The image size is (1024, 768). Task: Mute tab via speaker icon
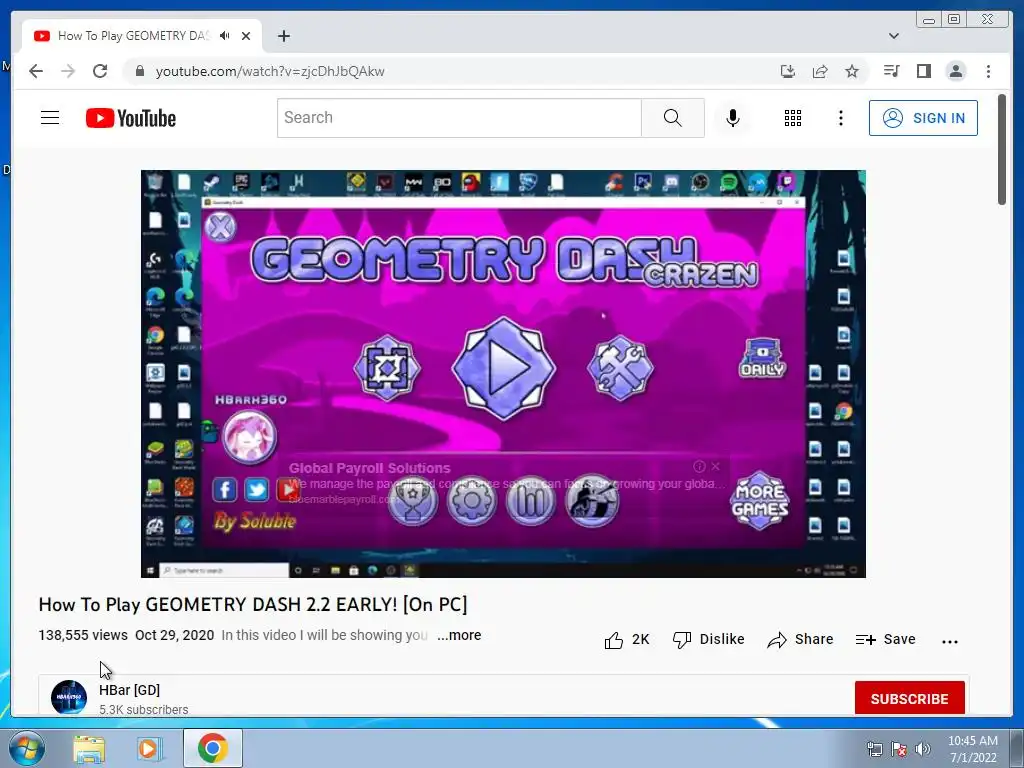[x=225, y=36]
